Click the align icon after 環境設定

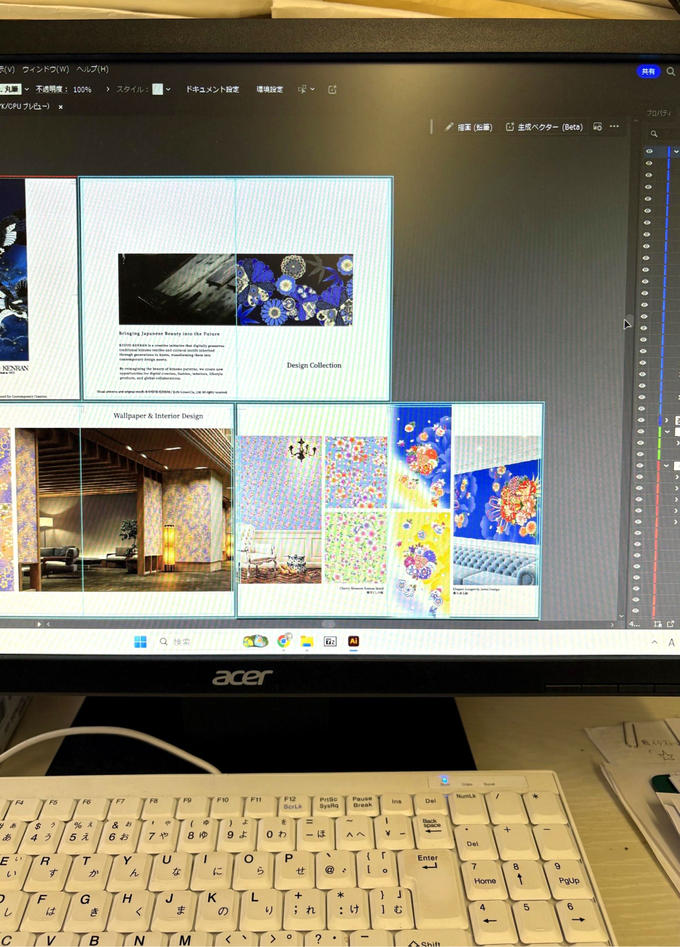303,89
